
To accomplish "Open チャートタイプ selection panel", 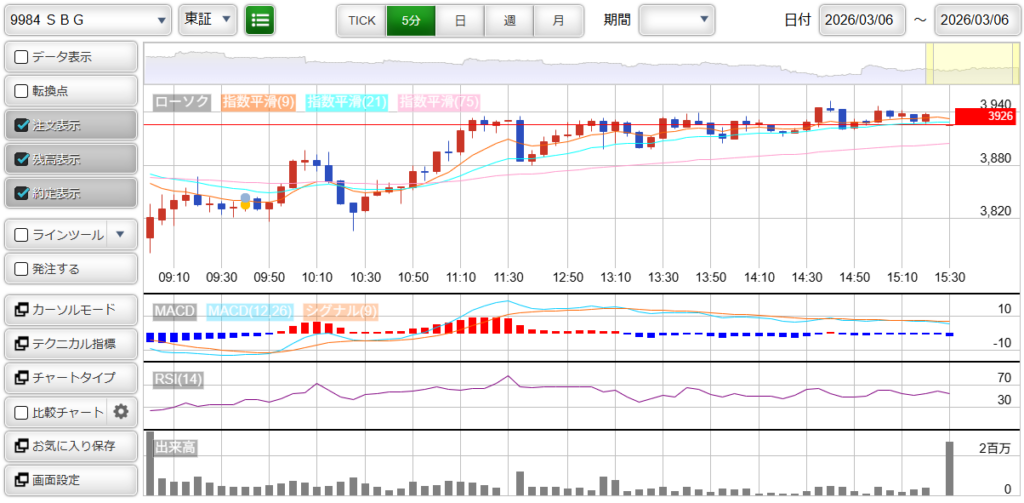I will 70,377.
